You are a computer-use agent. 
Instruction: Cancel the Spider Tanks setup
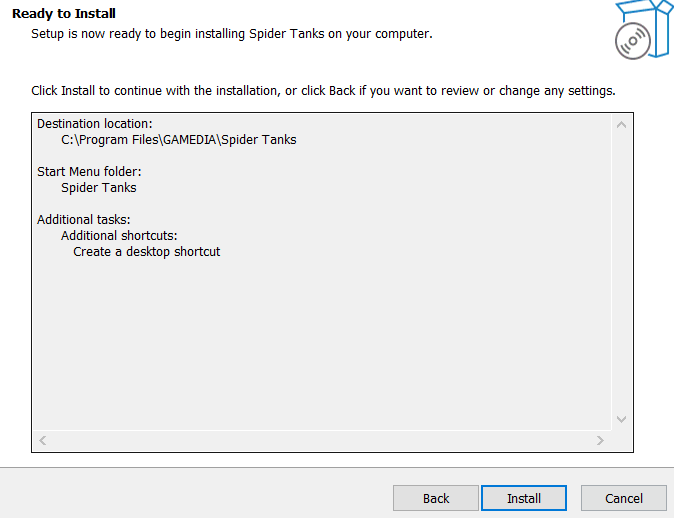click(x=624, y=498)
